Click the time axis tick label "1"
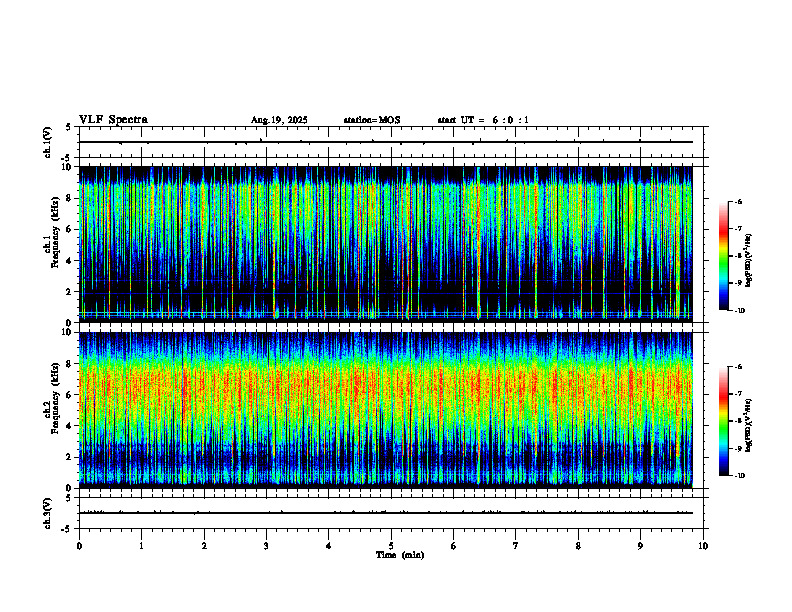The width and height of the screenshot is (792, 612). (141, 546)
